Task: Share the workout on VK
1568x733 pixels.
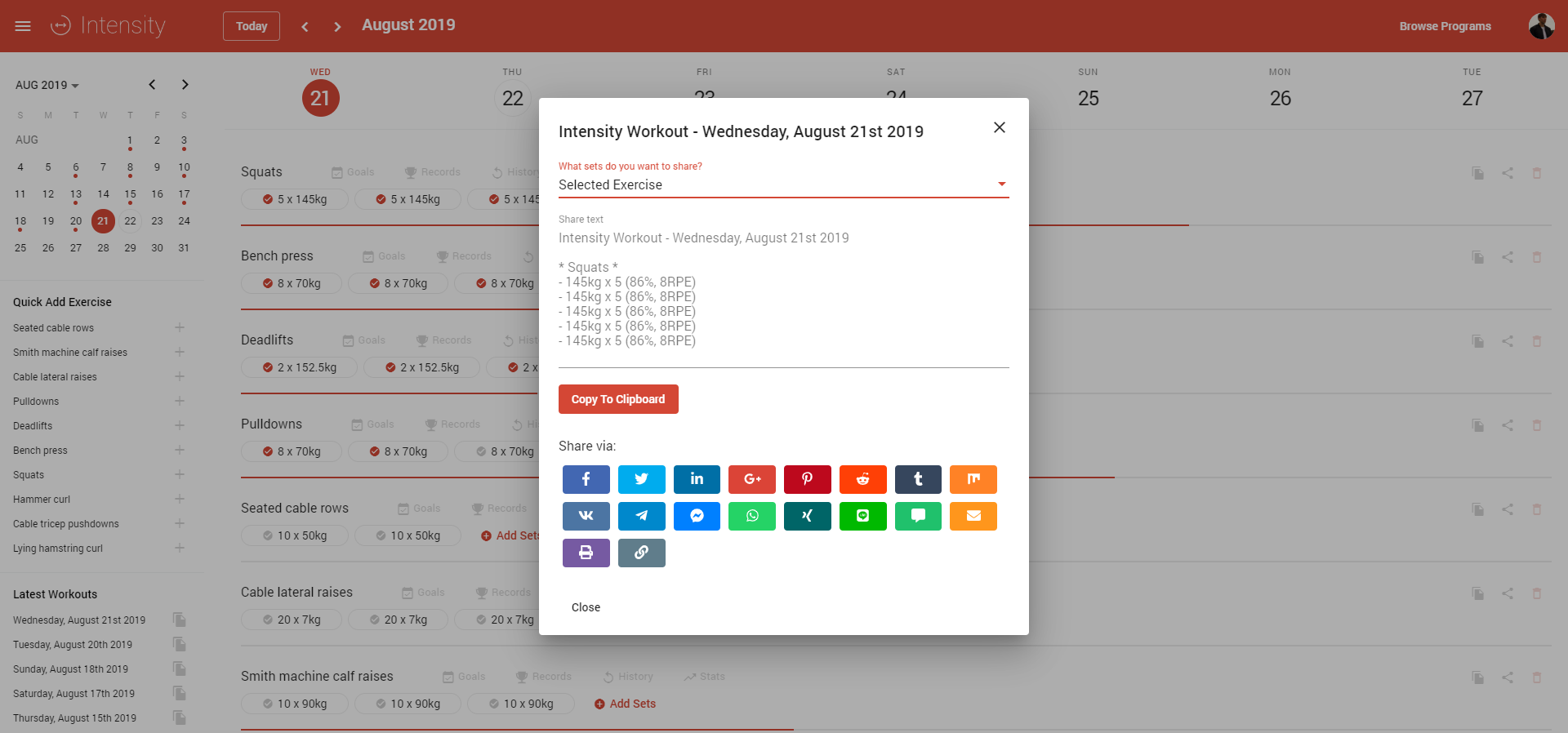Action: click(586, 516)
